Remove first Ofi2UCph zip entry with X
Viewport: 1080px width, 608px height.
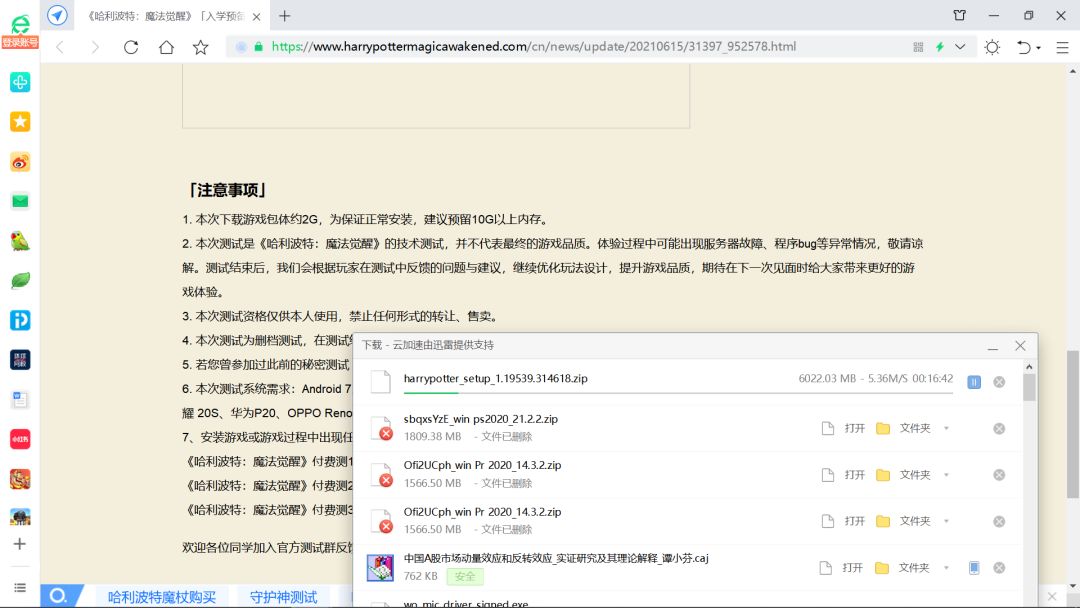coord(999,475)
